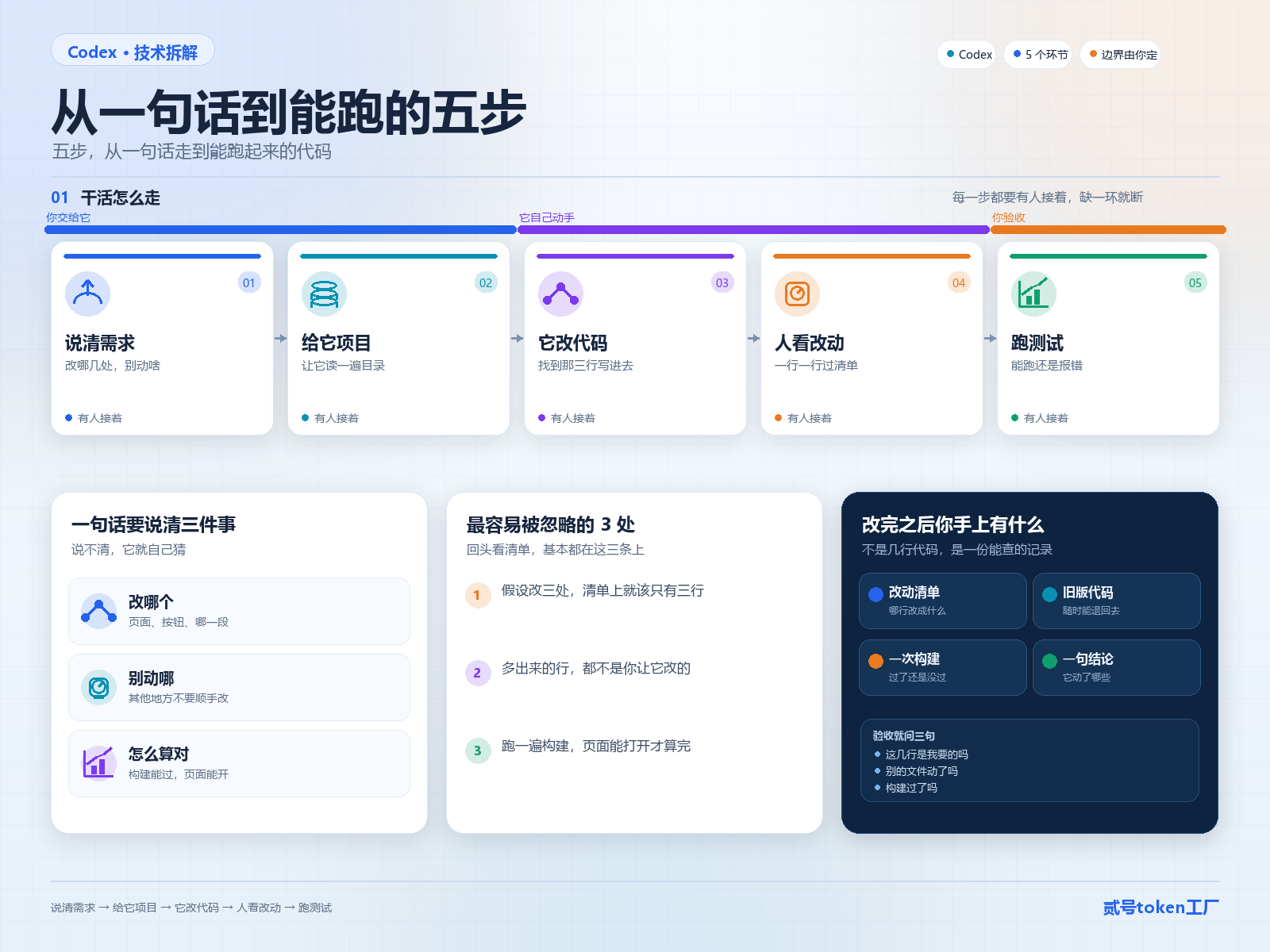The width and height of the screenshot is (1270, 952).
Task: Click the 跑测试 card title
Action: 1037,343
